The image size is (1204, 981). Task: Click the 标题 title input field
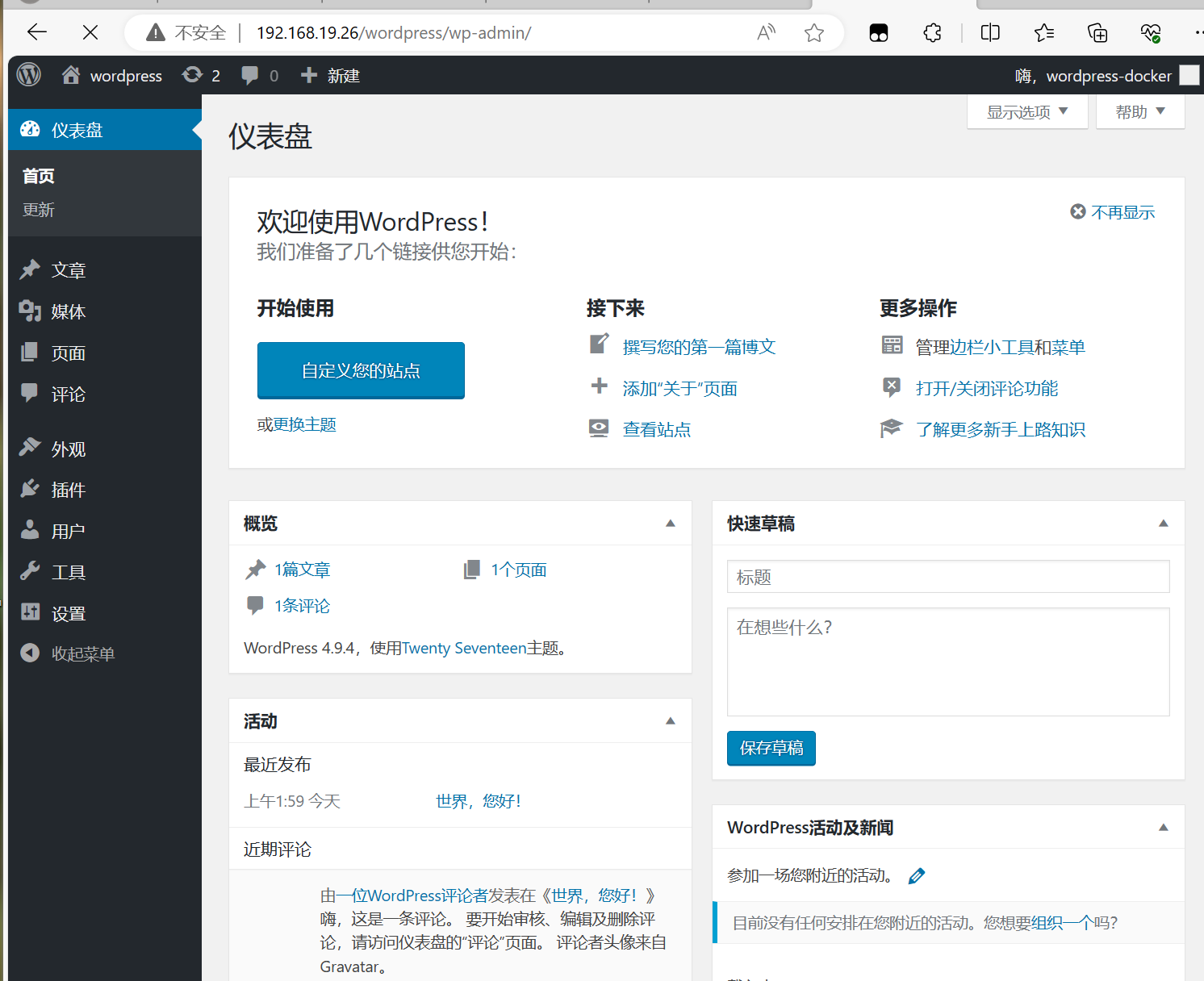point(948,577)
